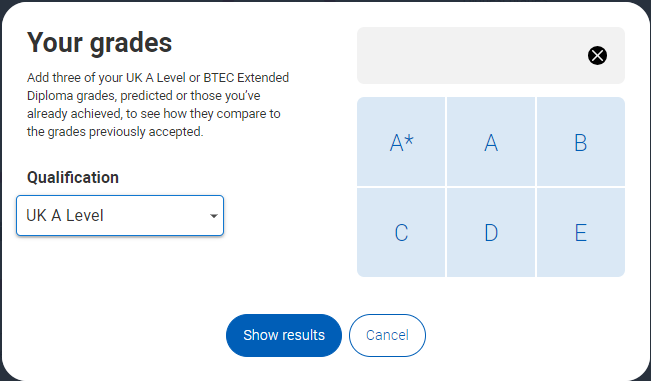Open the Qualification dropdown
Viewport: 651px width, 381px height.
pyautogui.click(x=120, y=215)
